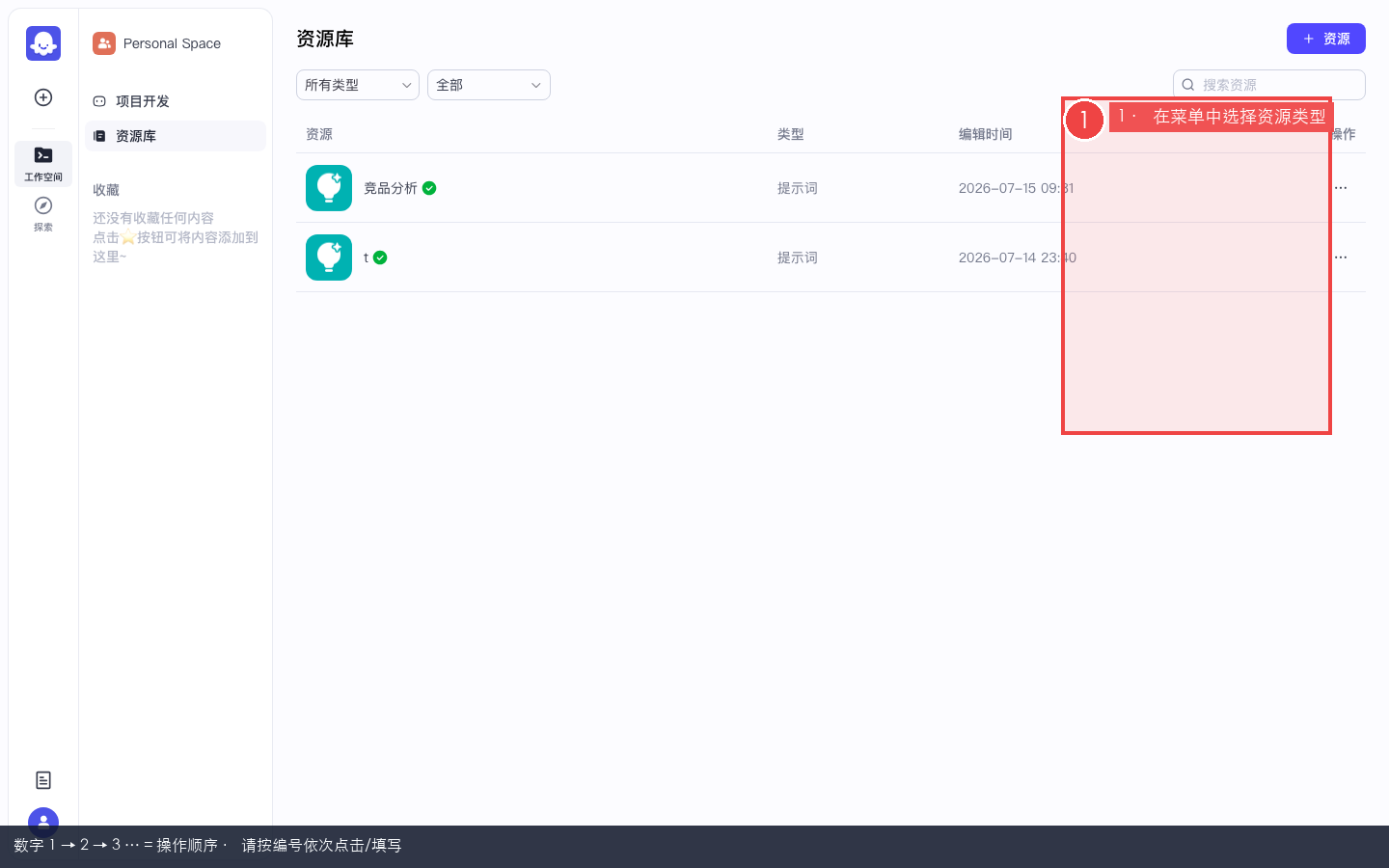Click the 竞品分析 prompt bulb icon

[x=329, y=188]
